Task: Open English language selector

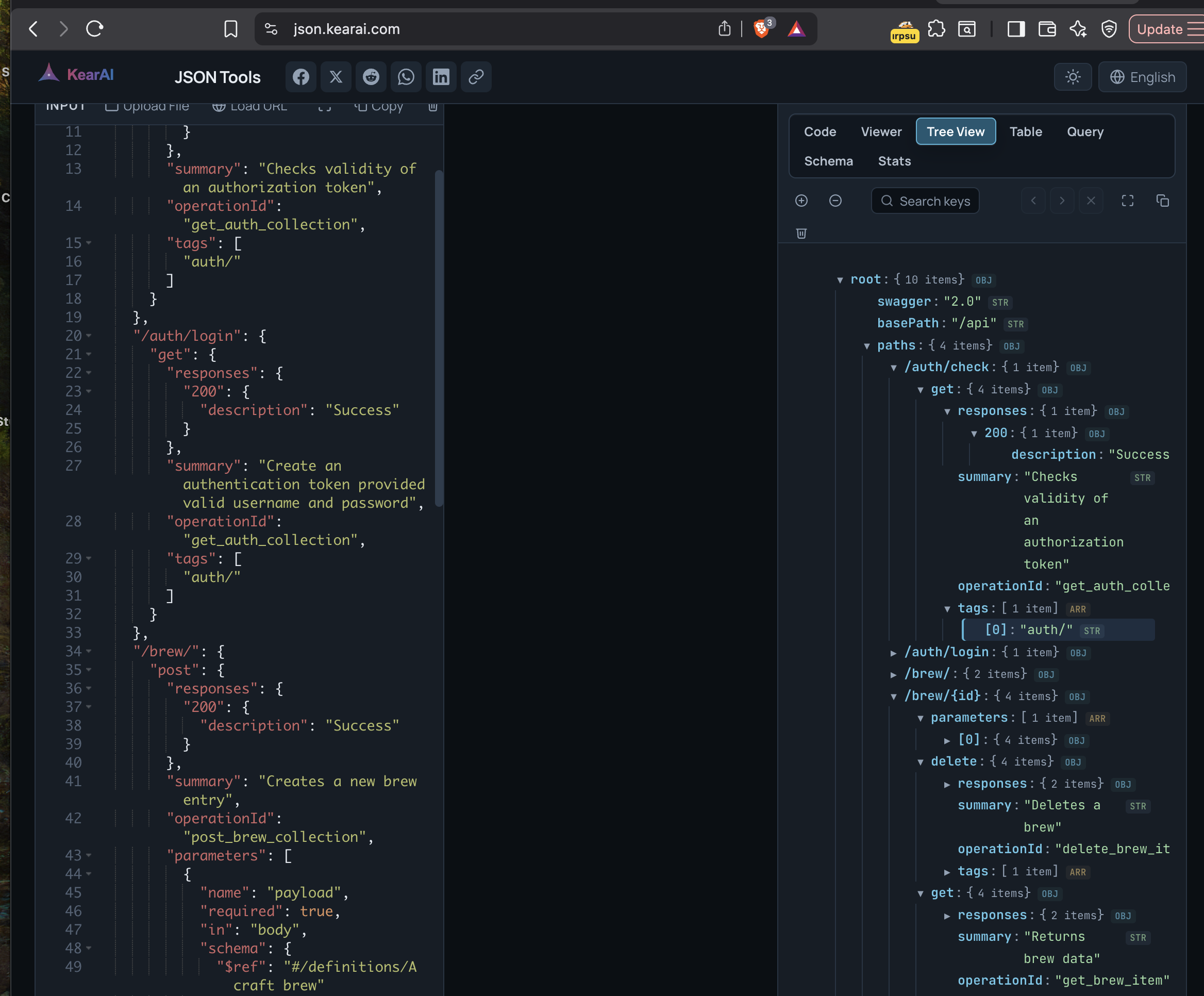Action: click(x=1142, y=77)
